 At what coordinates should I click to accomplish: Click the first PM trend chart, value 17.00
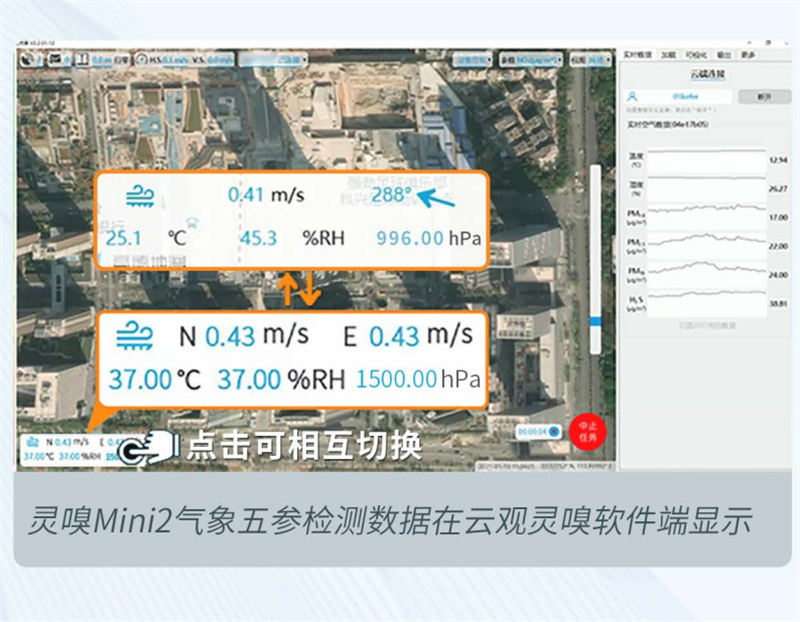(x=707, y=218)
